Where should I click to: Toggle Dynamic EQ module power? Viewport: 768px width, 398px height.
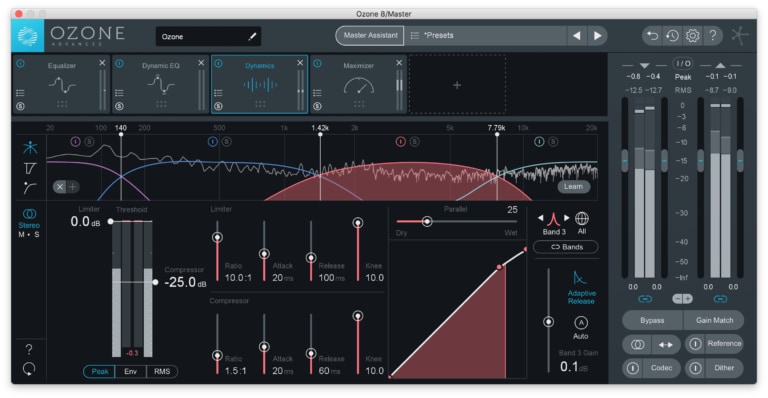[x=119, y=63]
